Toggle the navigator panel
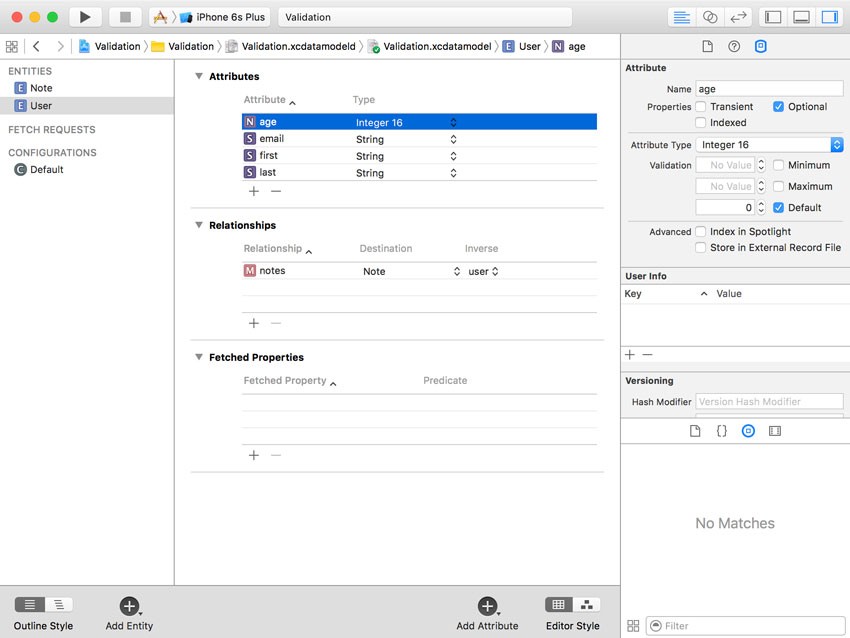Screen dimensions: 850x638 [x=773, y=17]
